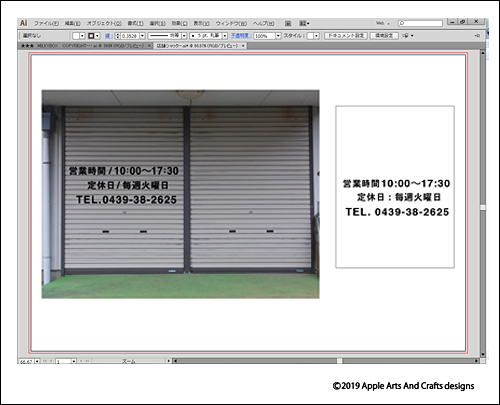The width and height of the screenshot is (500, 405).
Task: Expand the Web workspace switcher
Action: pyautogui.click(x=383, y=23)
